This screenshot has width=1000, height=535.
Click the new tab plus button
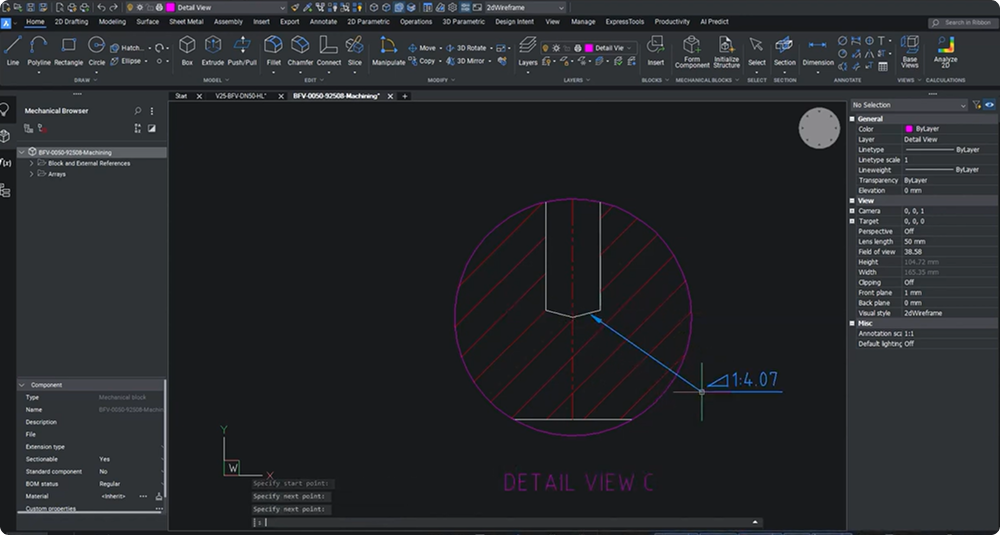tap(405, 96)
